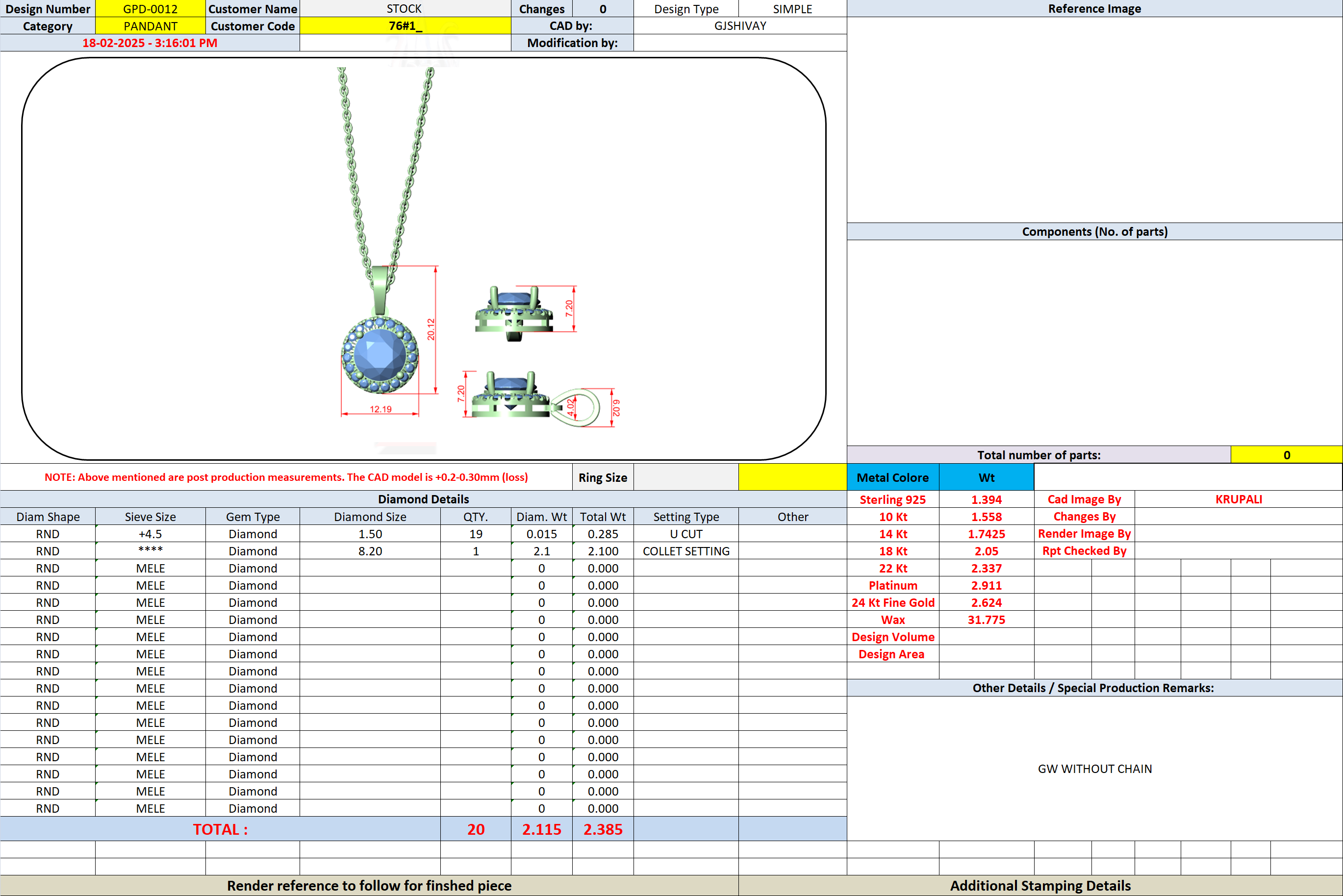1343x896 pixels.
Task: Click the Diamond Details section header
Action: click(x=424, y=499)
